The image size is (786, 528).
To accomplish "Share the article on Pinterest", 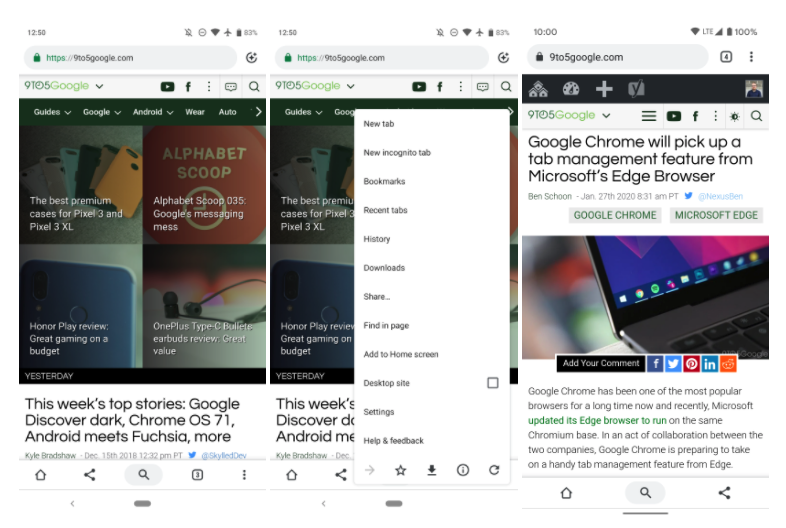I will (691, 363).
